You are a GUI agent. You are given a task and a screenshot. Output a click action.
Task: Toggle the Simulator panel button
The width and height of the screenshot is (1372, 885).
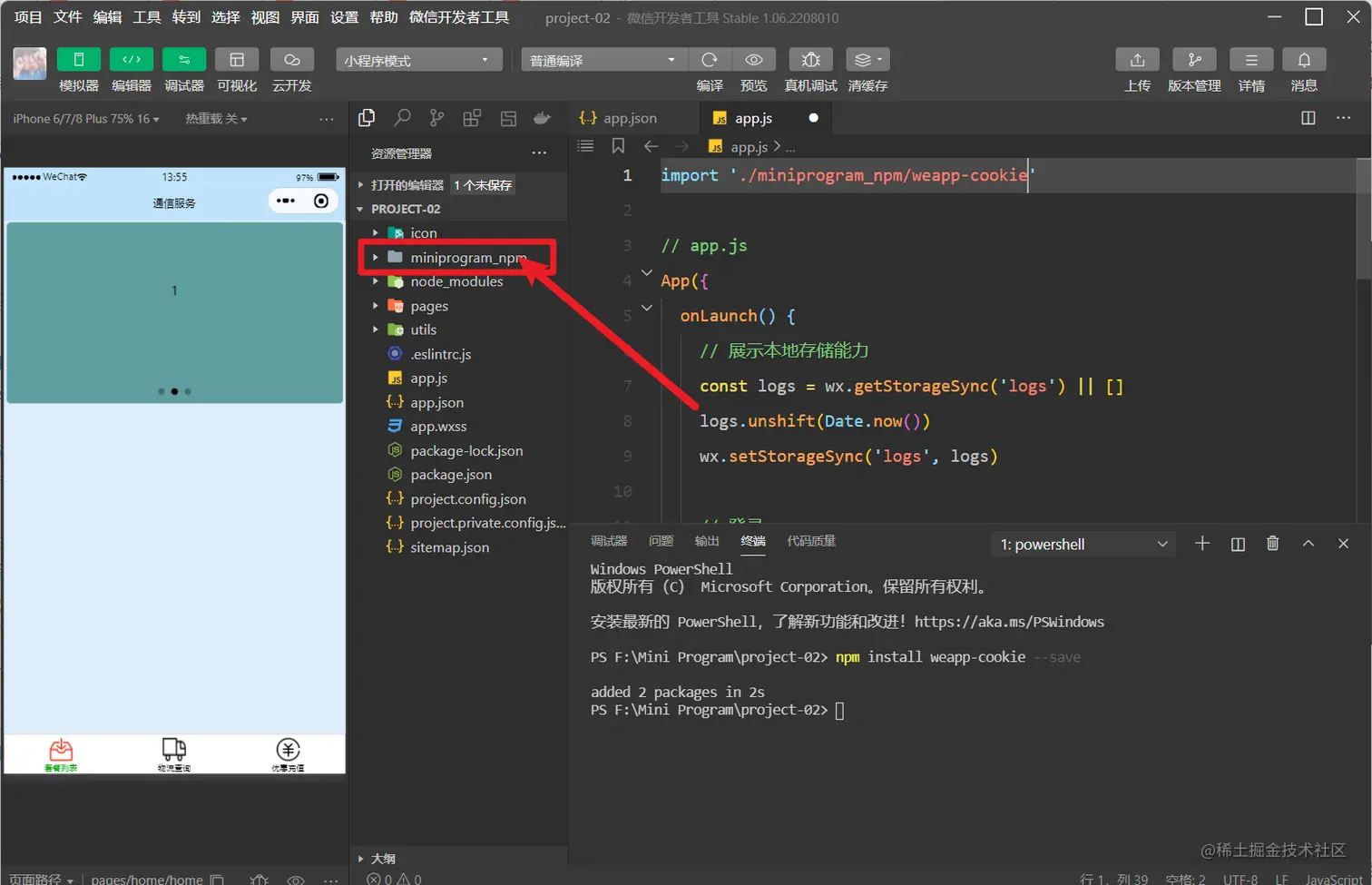[x=79, y=60]
